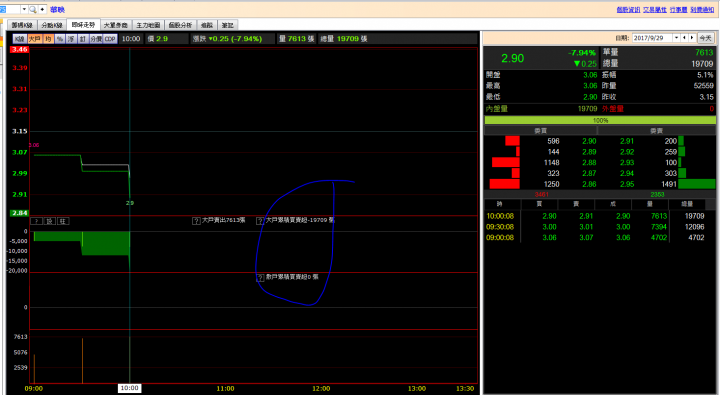The width and height of the screenshot is (720, 395).
Task: Switch to the 個股分析 tab
Action: (180, 25)
